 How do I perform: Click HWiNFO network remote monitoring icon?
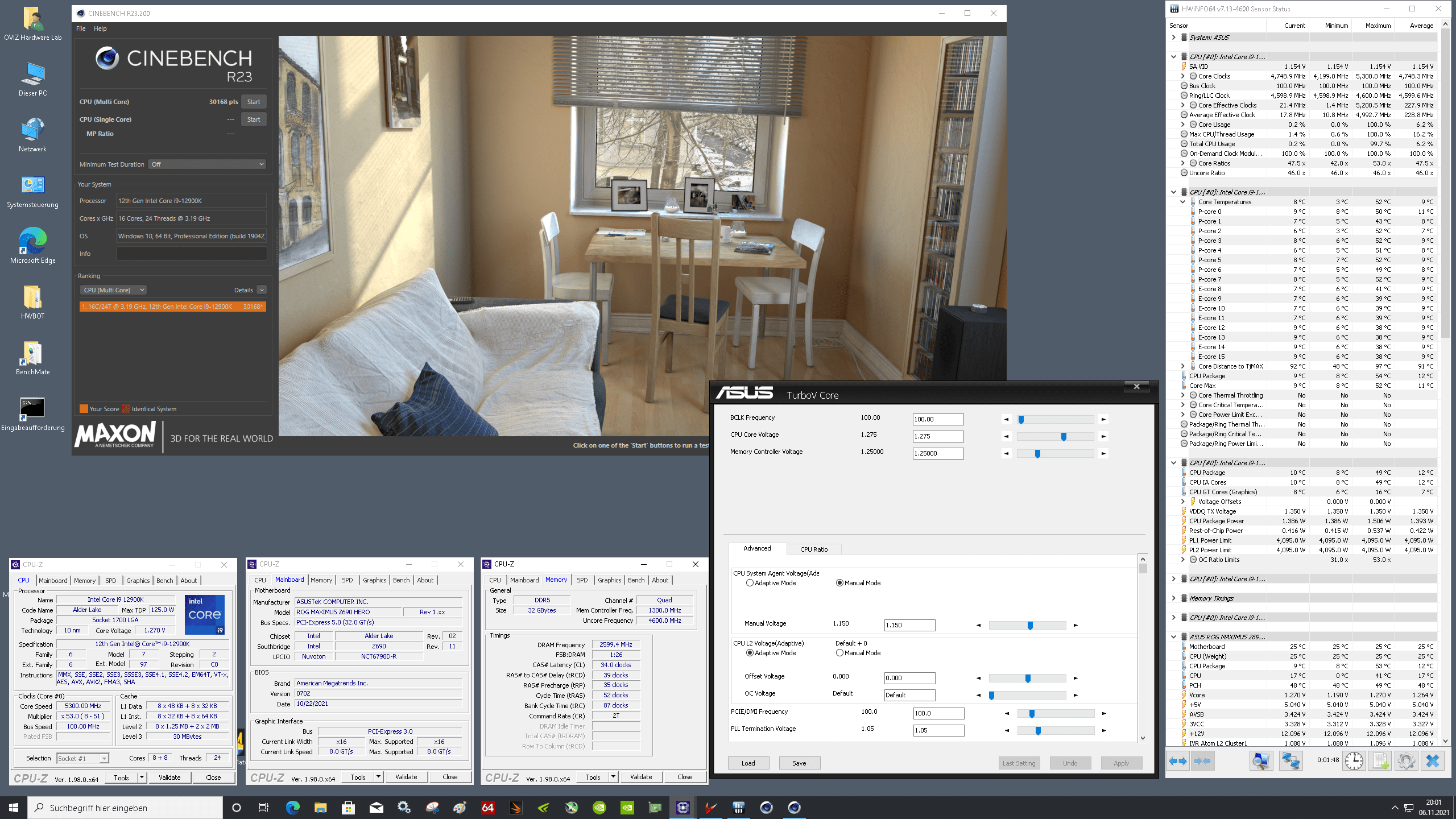pyautogui.click(x=1290, y=761)
